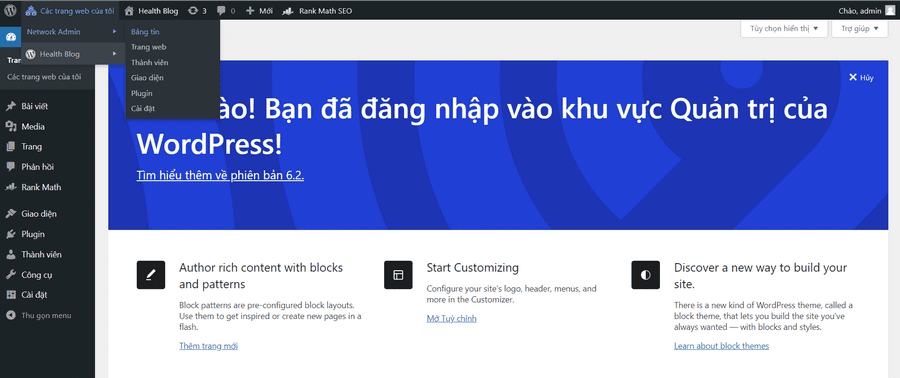
Task: Open the comments bubble icon
Action: point(221,10)
